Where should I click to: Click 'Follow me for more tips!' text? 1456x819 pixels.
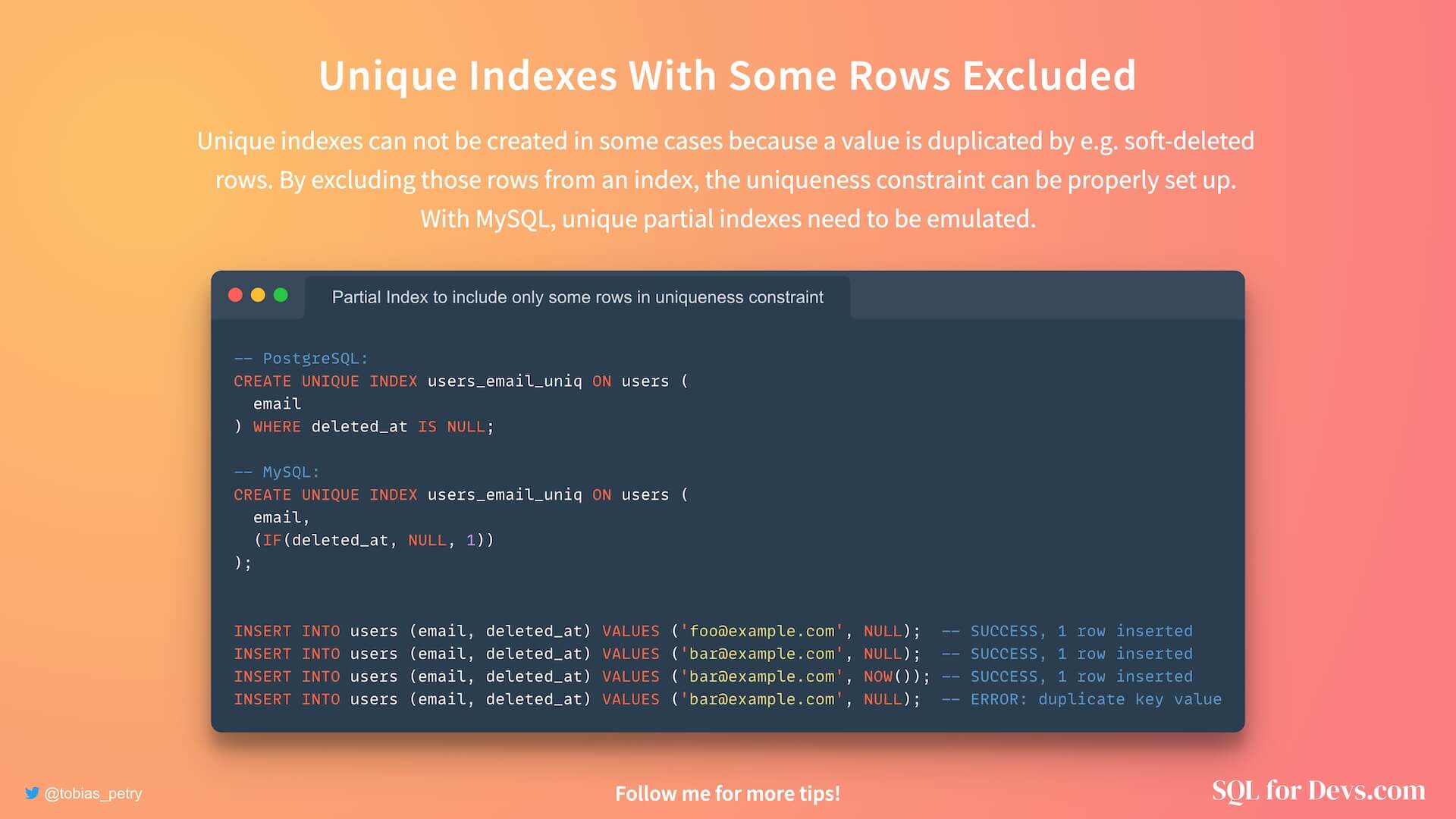(727, 793)
